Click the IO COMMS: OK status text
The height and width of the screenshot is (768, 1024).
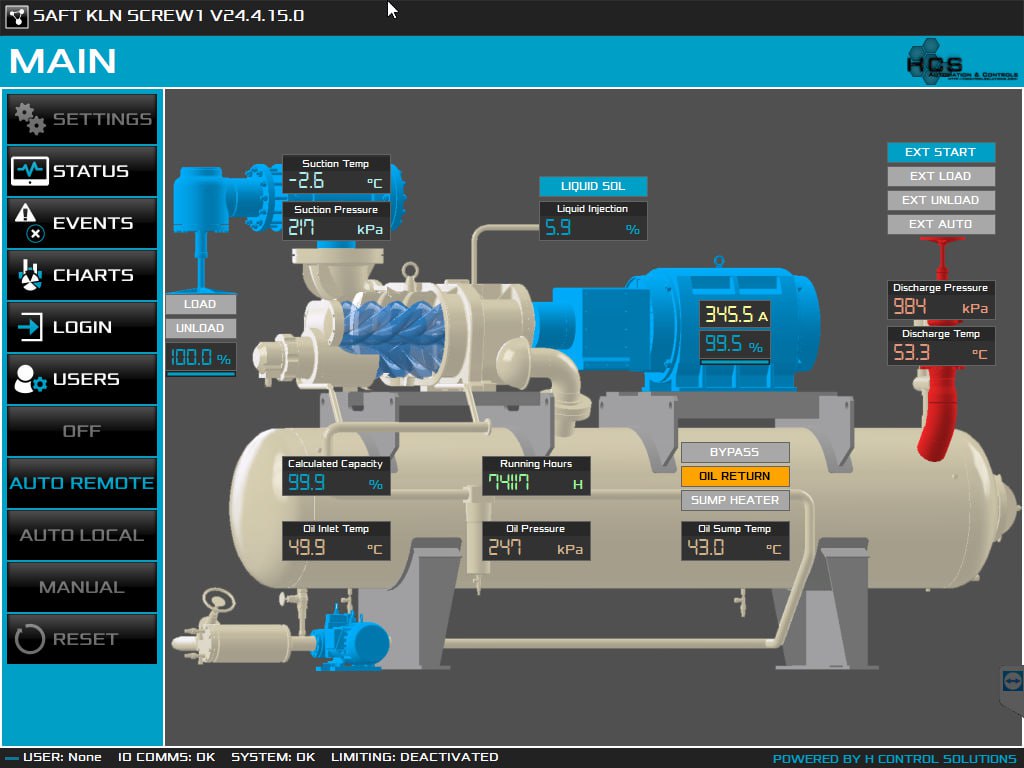(x=167, y=758)
